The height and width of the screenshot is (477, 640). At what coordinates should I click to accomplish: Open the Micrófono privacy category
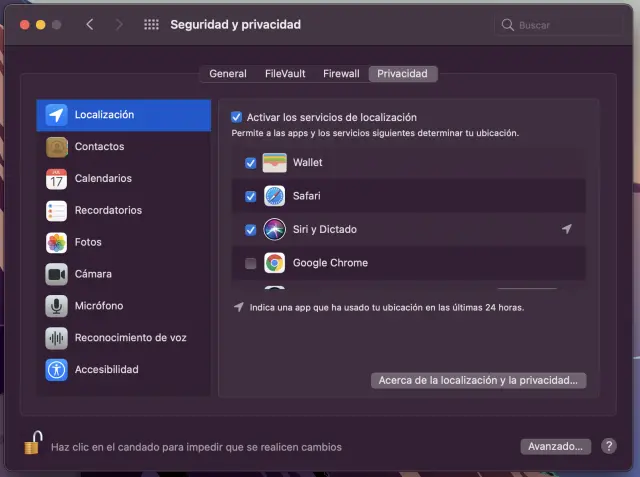124,306
